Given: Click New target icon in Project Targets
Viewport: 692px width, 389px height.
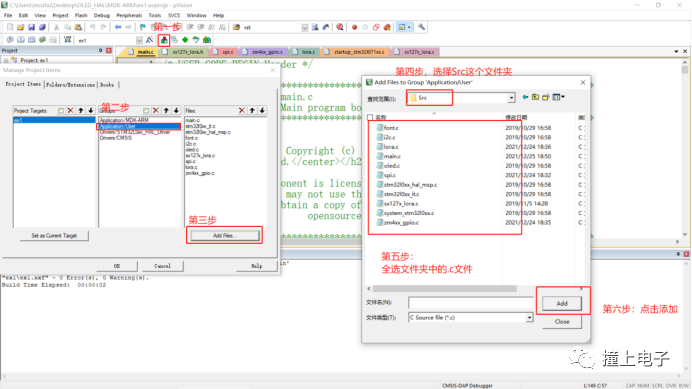Looking at the screenshot, I should pyautogui.click(x=60, y=110).
